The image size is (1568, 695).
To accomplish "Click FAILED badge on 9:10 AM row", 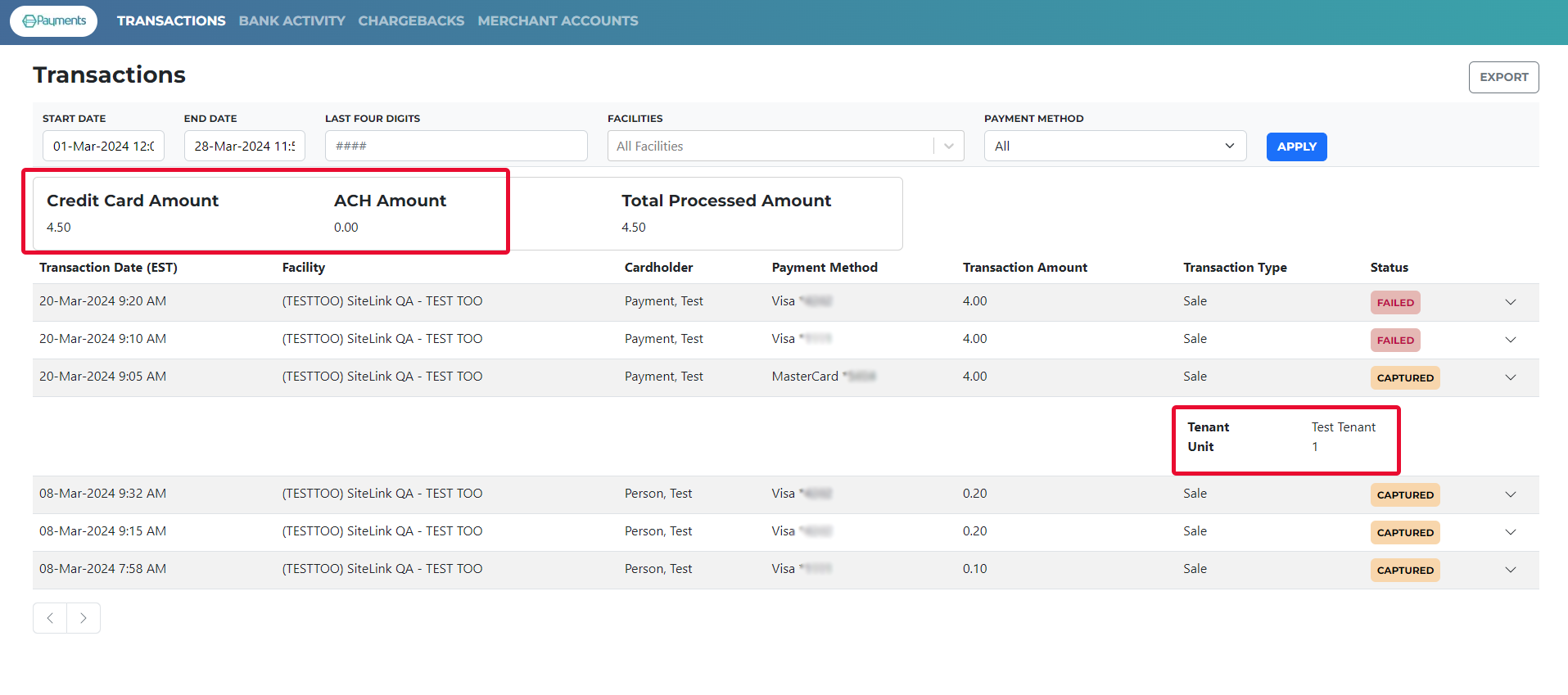I will pos(1395,340).
